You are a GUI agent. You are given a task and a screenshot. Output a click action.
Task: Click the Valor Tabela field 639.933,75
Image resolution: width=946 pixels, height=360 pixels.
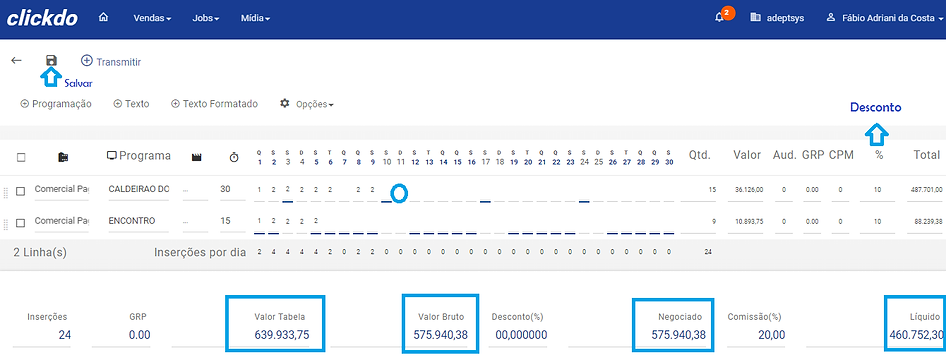pos(275,335)
